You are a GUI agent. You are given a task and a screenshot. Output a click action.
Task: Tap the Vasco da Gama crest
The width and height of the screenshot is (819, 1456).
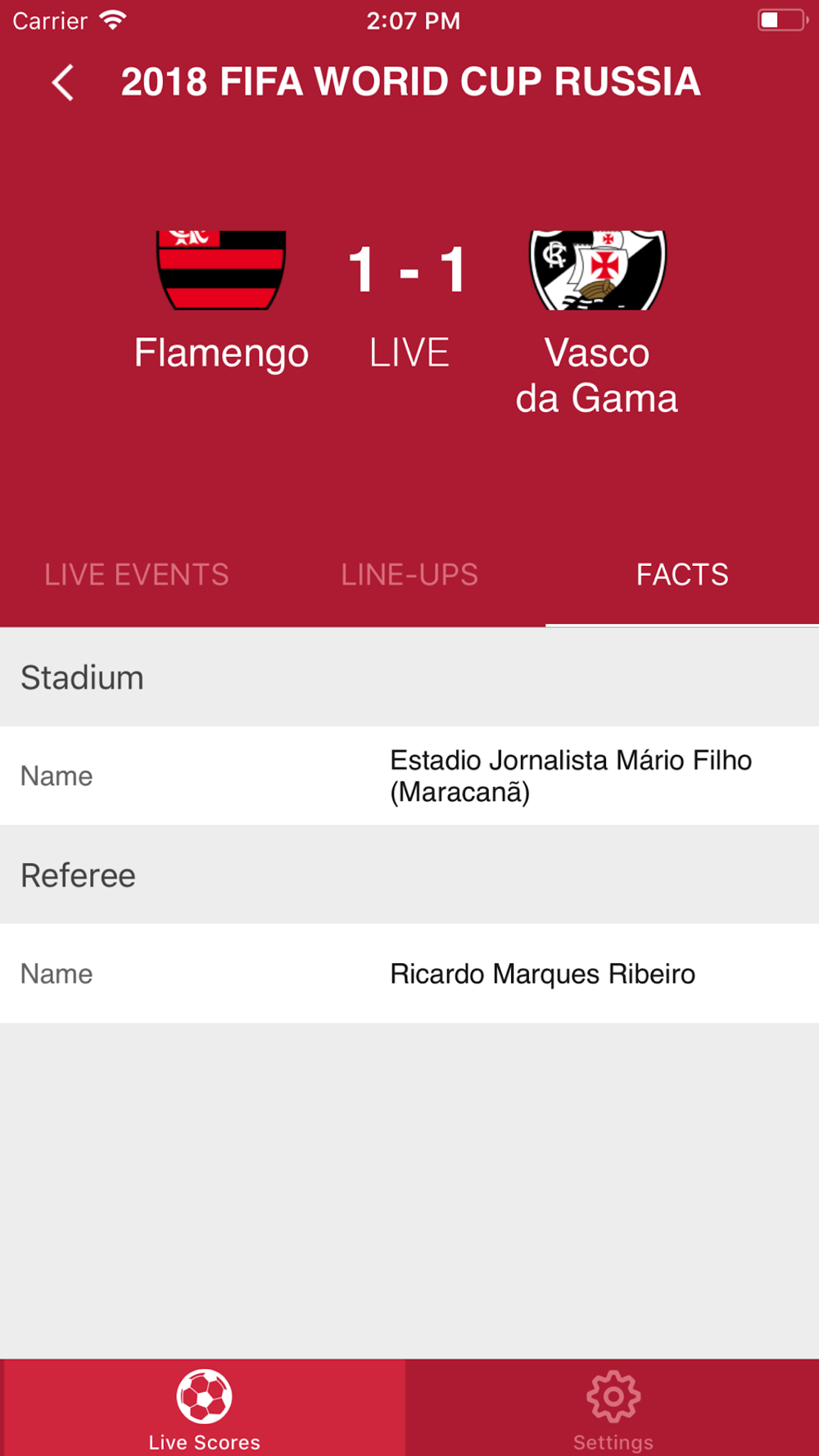pos(598,270)
